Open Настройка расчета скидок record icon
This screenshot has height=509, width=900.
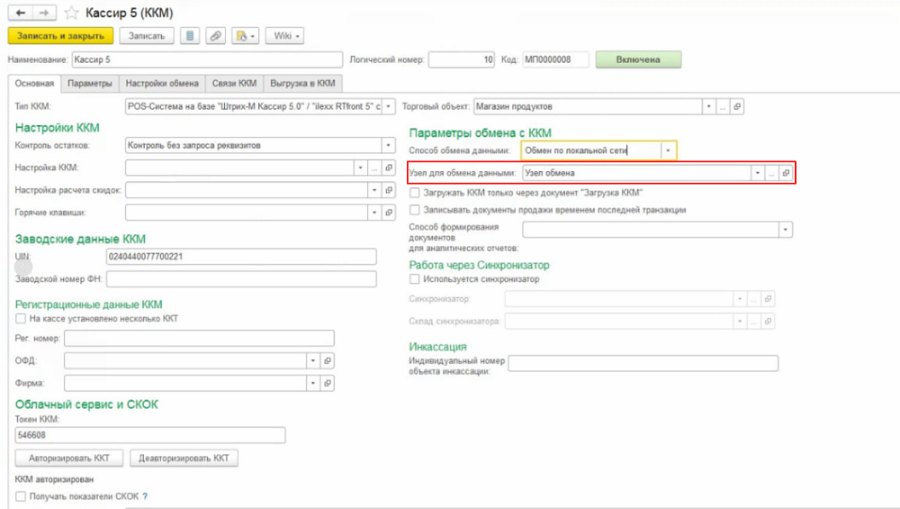389,190
